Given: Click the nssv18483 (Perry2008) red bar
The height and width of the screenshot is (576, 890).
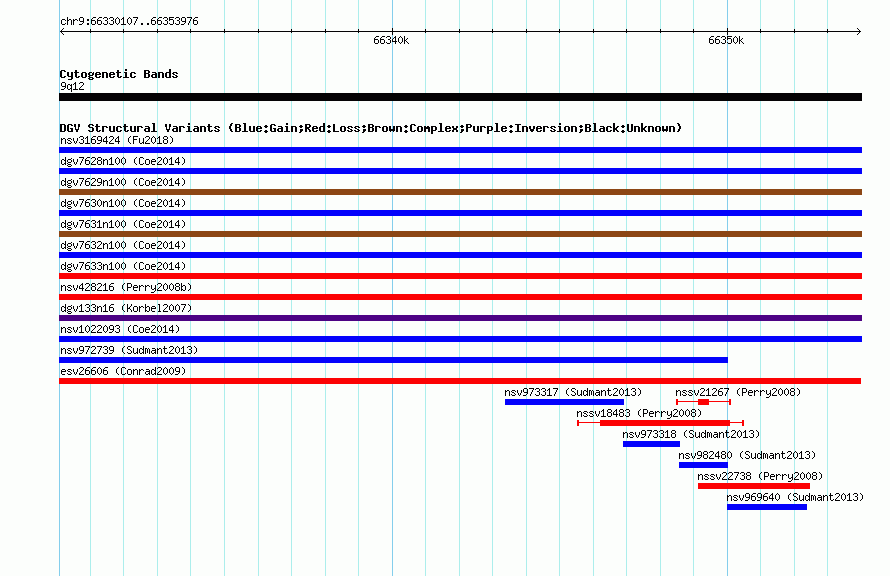Looking at the screenshot, I should coord(660,423).
